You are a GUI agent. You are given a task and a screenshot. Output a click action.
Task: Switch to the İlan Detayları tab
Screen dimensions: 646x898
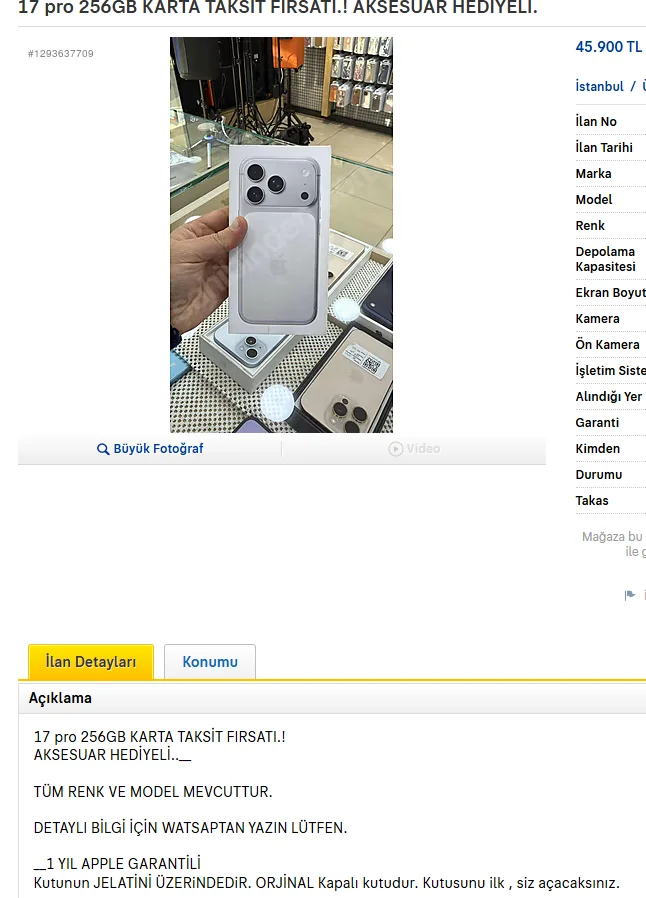click(x=91, y=662)
